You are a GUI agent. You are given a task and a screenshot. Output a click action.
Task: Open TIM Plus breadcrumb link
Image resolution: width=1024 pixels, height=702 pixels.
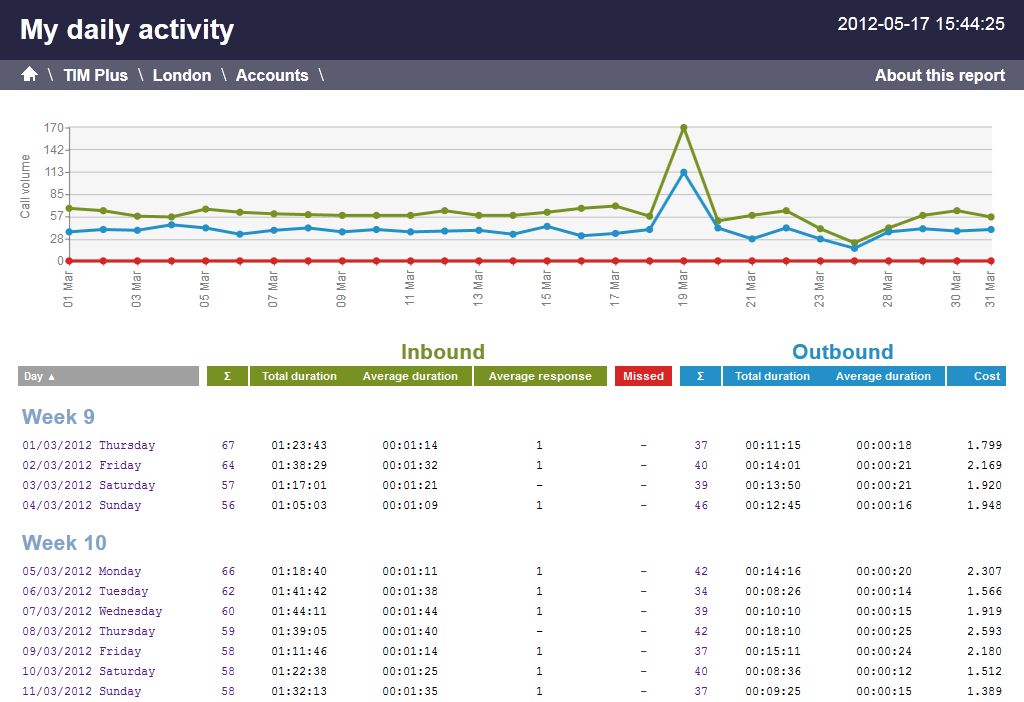pyautogui.click(x=95, y=75)
